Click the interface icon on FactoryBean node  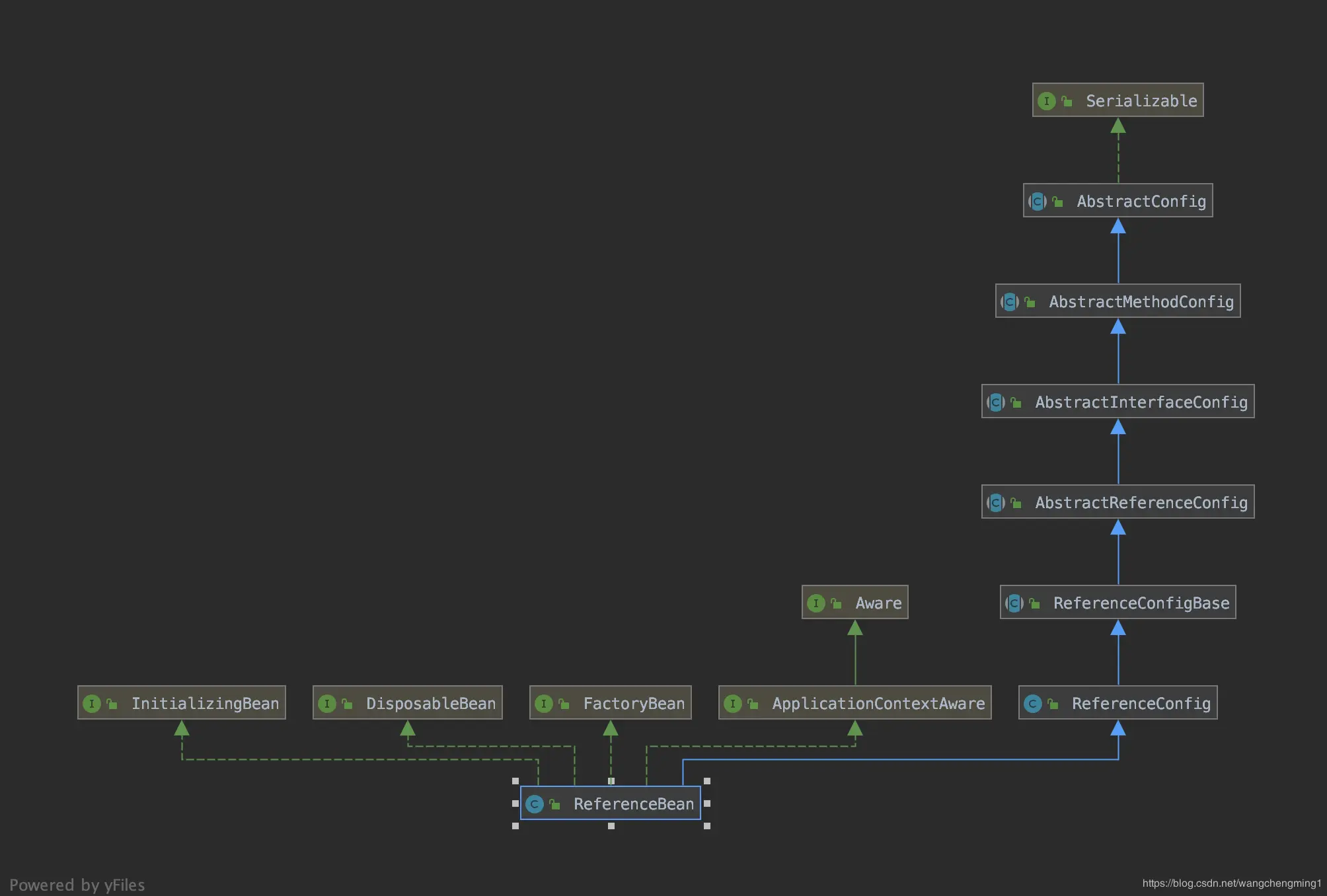click(543, 704)
